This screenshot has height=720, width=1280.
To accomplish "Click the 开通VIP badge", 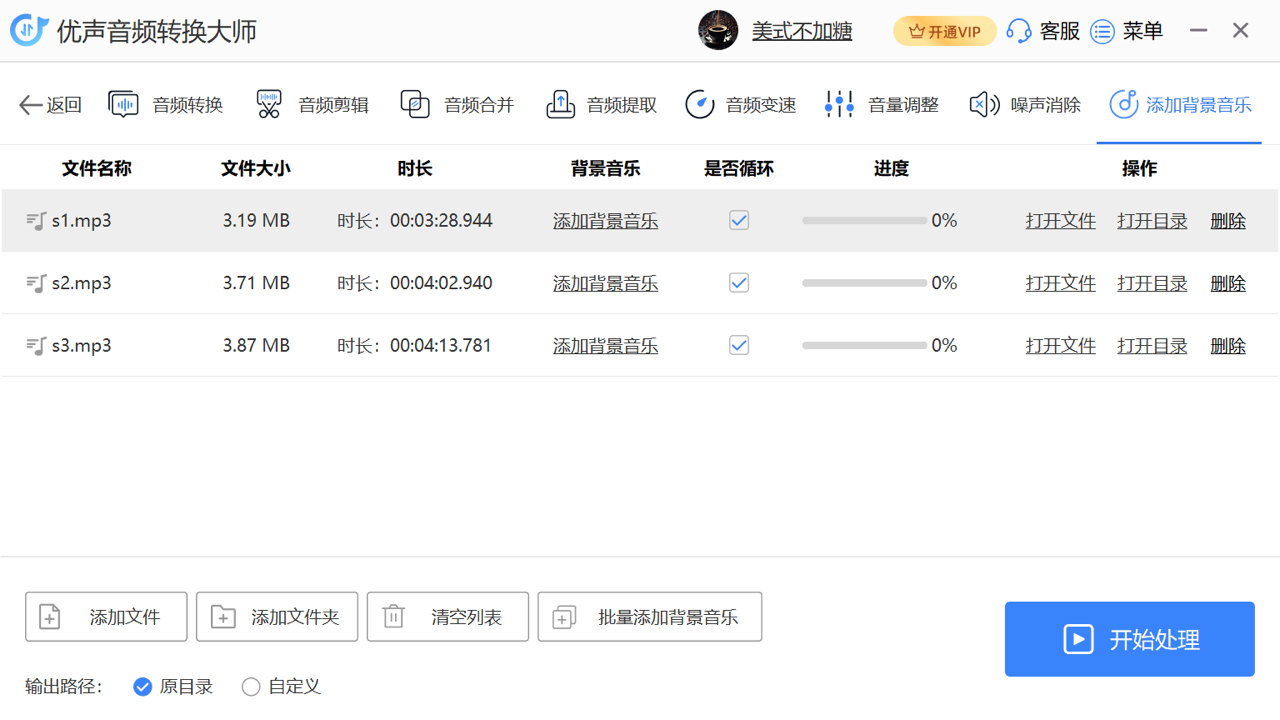I will click(944, 32).
